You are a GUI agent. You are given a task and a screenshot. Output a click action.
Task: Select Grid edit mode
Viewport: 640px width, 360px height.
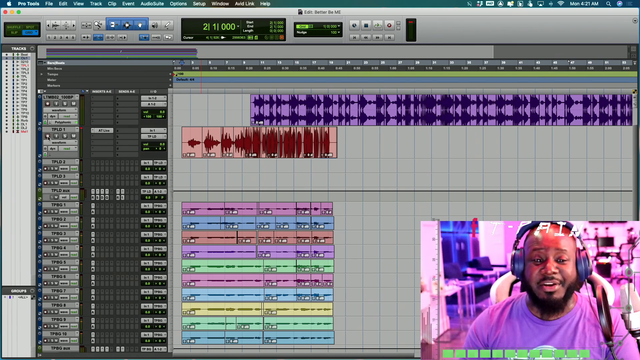tap(29, 32)
